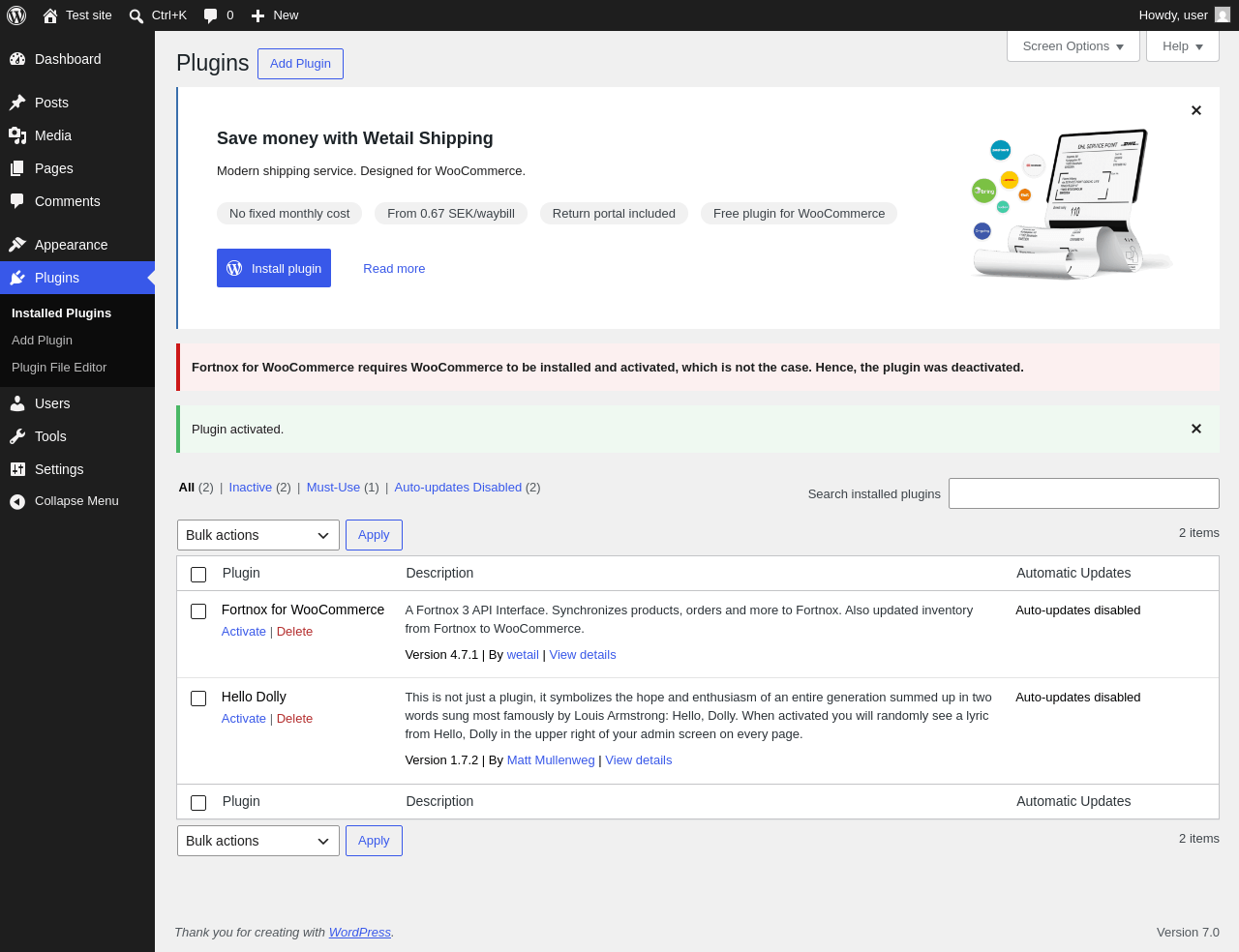
Task: View details for Hello Dolly
Action: tap(639, 760)
